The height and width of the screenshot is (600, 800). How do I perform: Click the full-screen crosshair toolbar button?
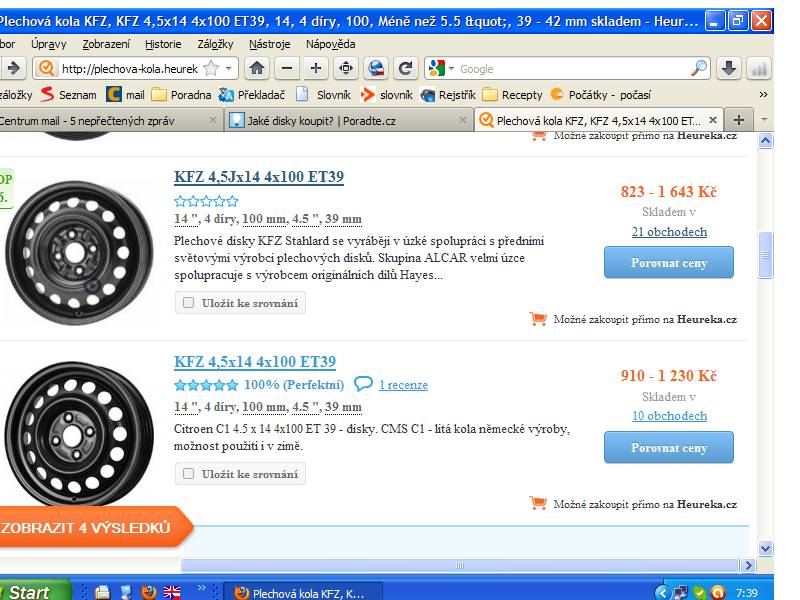point(346,68)
